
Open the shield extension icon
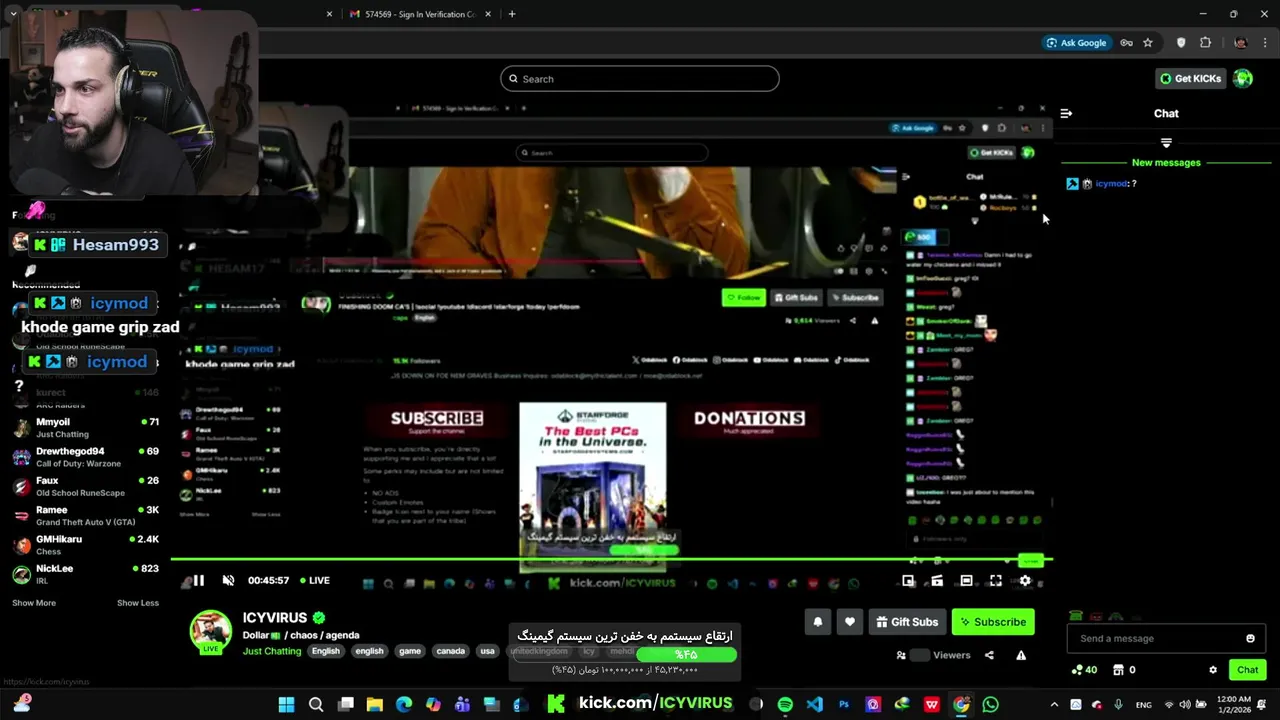1181,43
